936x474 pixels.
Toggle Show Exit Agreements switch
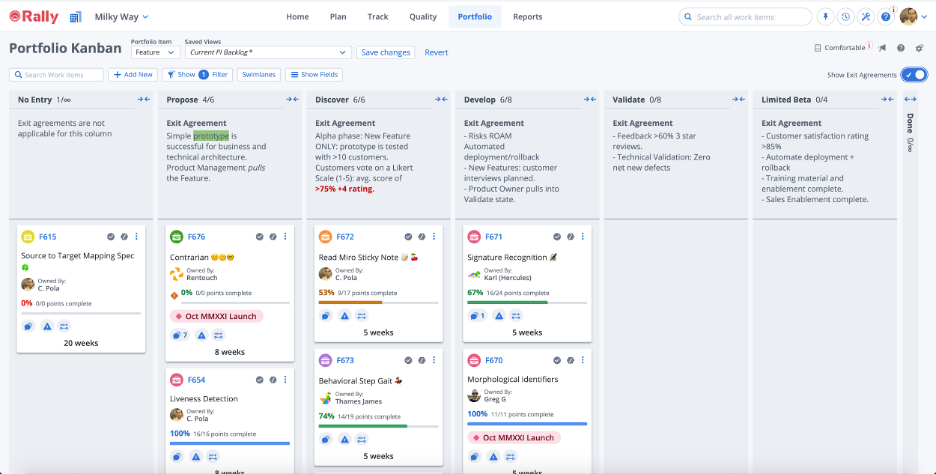pyautogui.click(x=913, y=75)
